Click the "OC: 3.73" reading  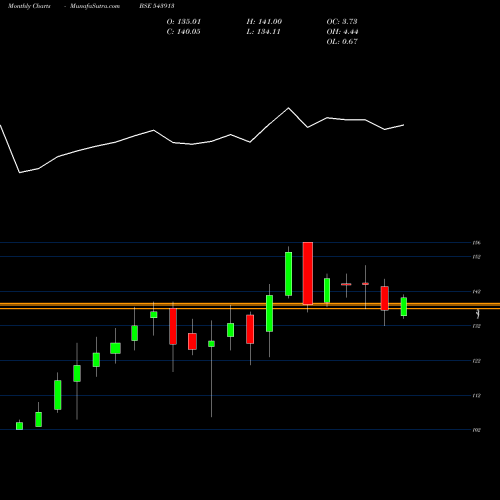click(342, 22)
